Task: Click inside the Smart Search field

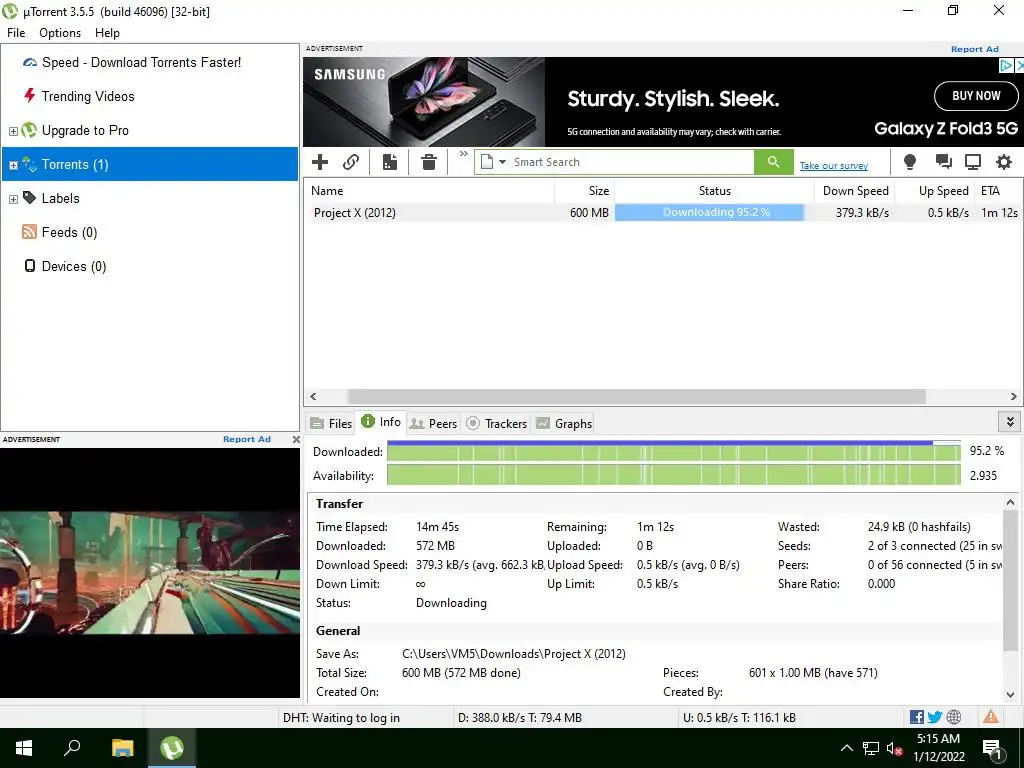Action: pos(630,162)
